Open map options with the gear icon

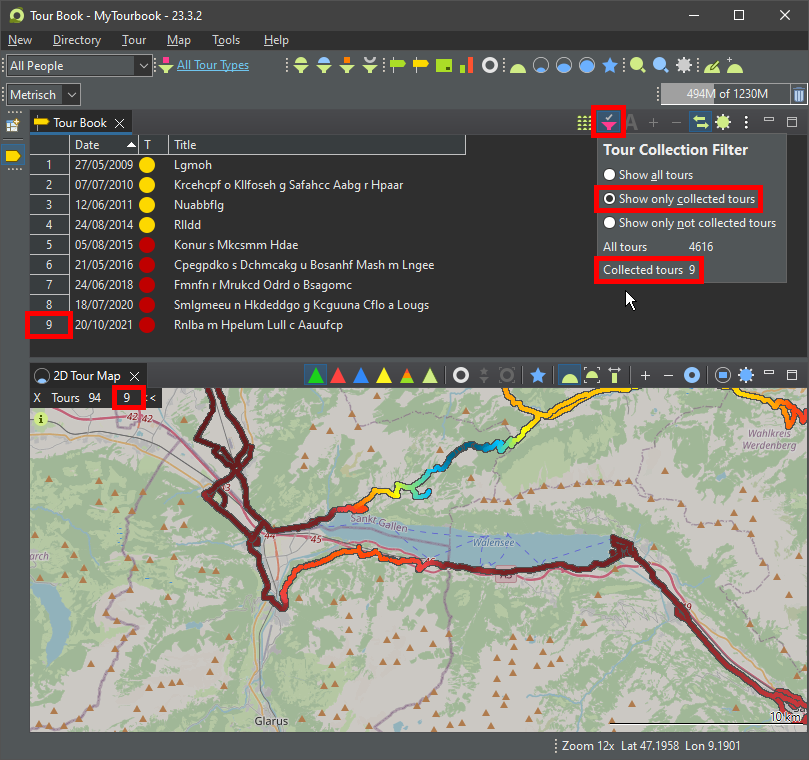click(746, 375)
